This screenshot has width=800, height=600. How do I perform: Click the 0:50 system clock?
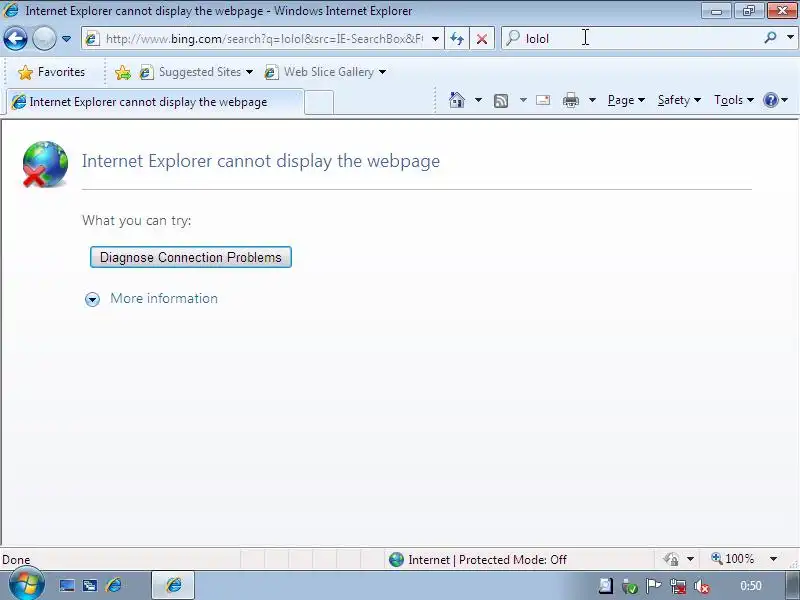click(751, 586)
